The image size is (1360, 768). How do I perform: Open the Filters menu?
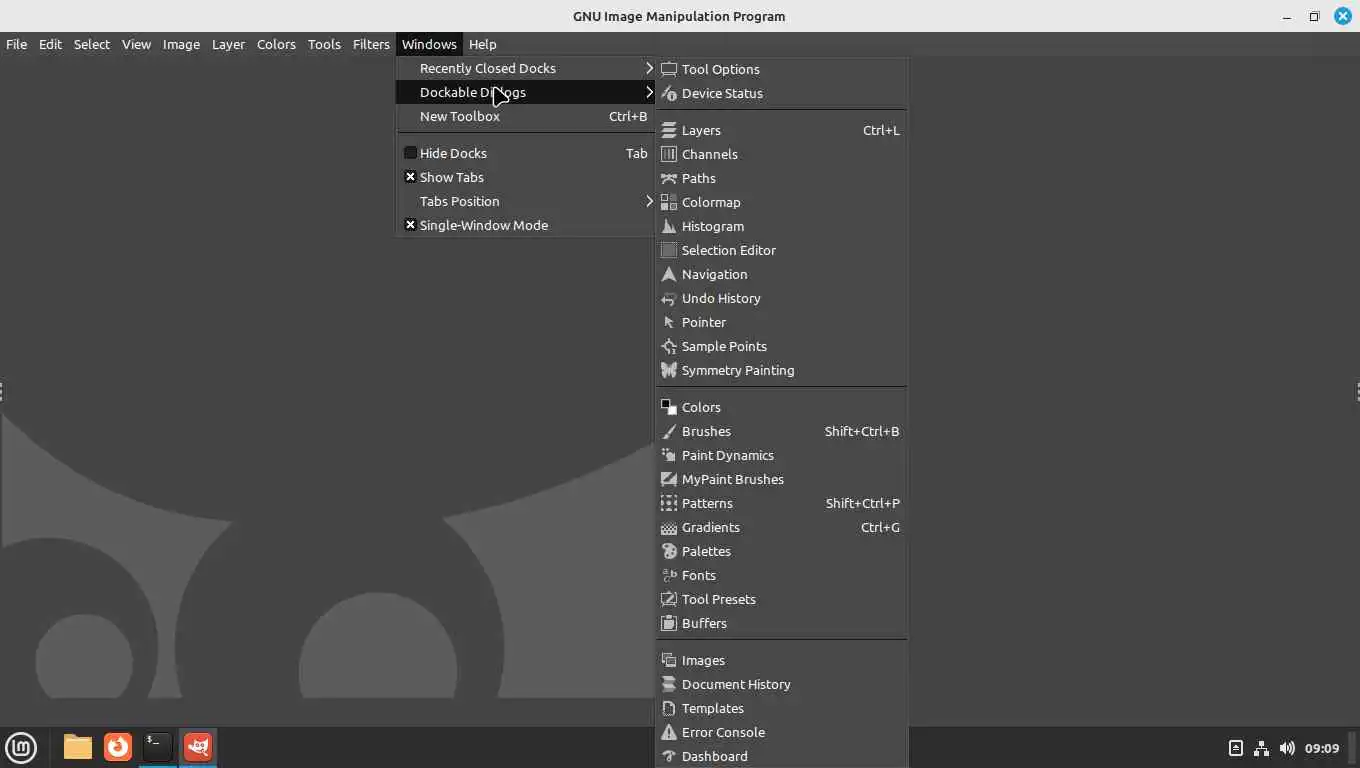[x=371, y=44]
